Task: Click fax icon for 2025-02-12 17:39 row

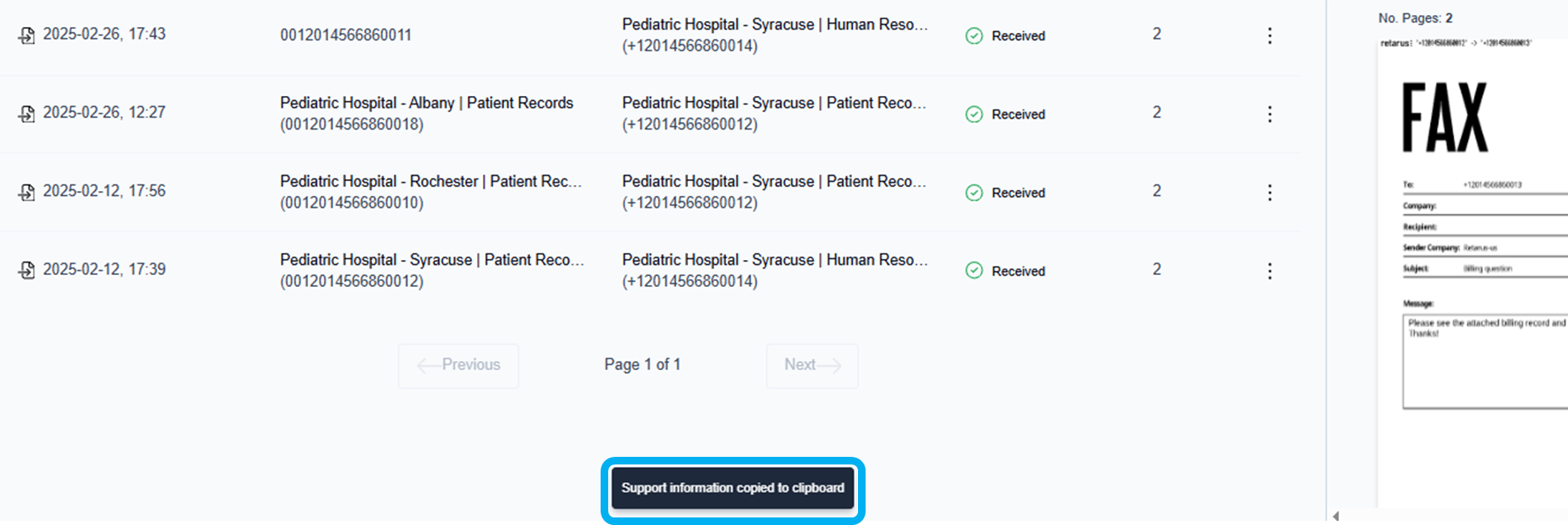Action: pyautogui.click(x=27, y=270)
